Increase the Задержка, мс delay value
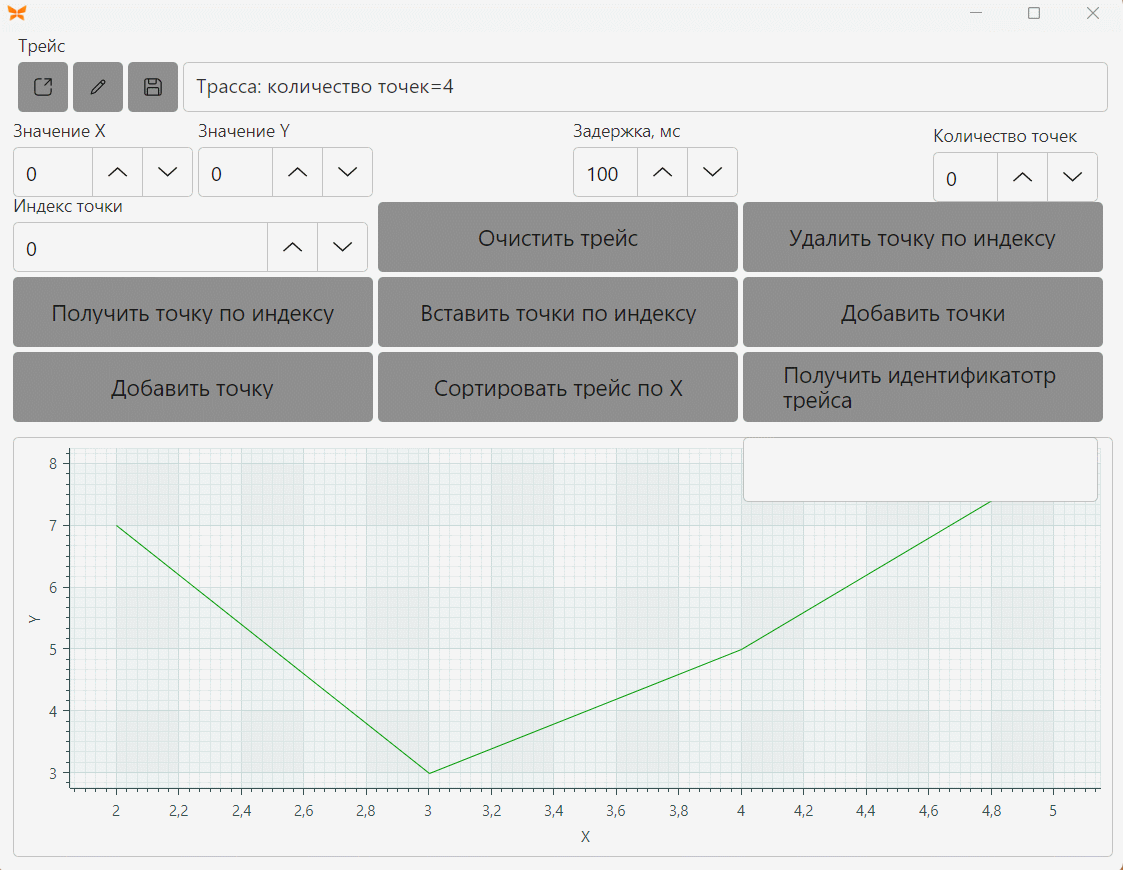The height and width of the screenshot is (870, 1123). point(662,172)
